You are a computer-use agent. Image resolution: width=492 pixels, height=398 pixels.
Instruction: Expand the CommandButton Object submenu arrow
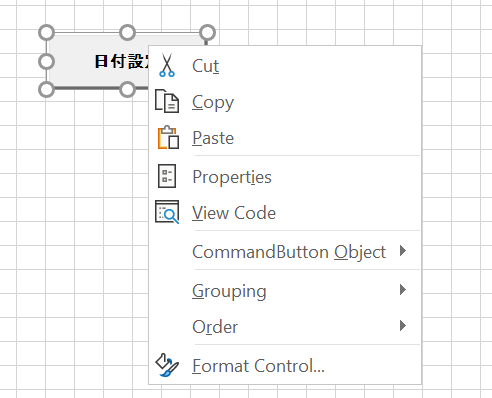pos(403,251)
